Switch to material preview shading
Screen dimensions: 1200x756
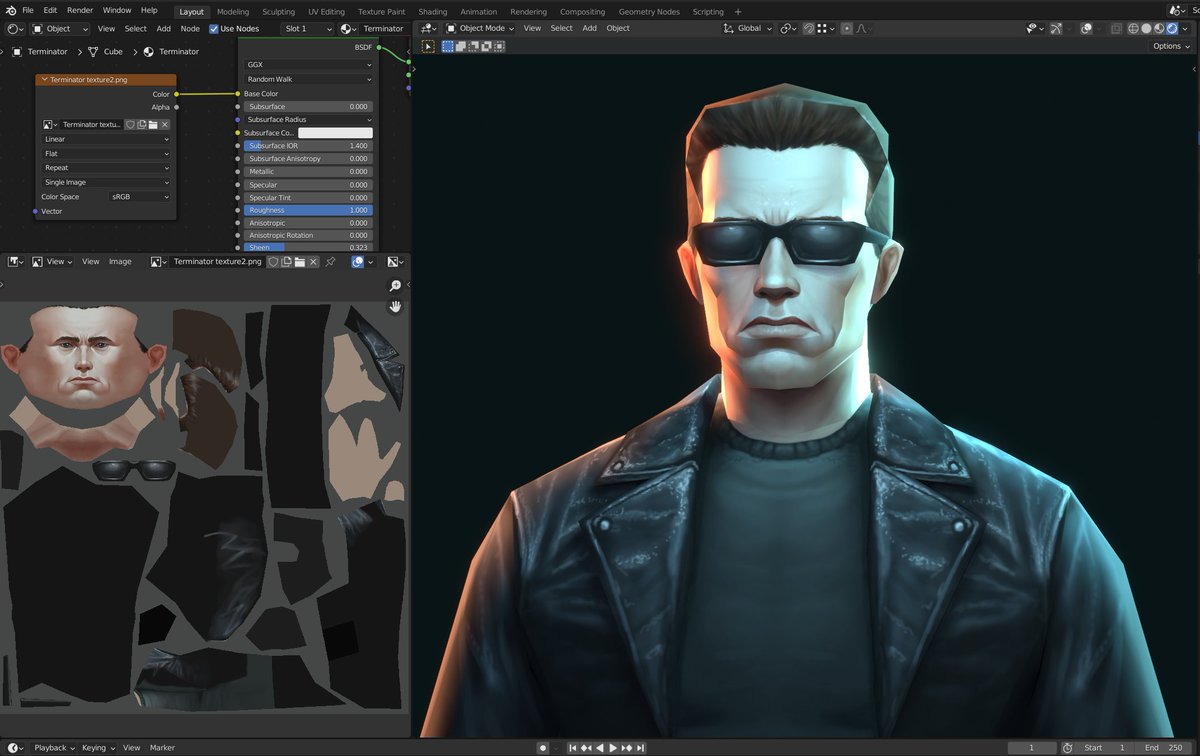[x=1159, y=28]
